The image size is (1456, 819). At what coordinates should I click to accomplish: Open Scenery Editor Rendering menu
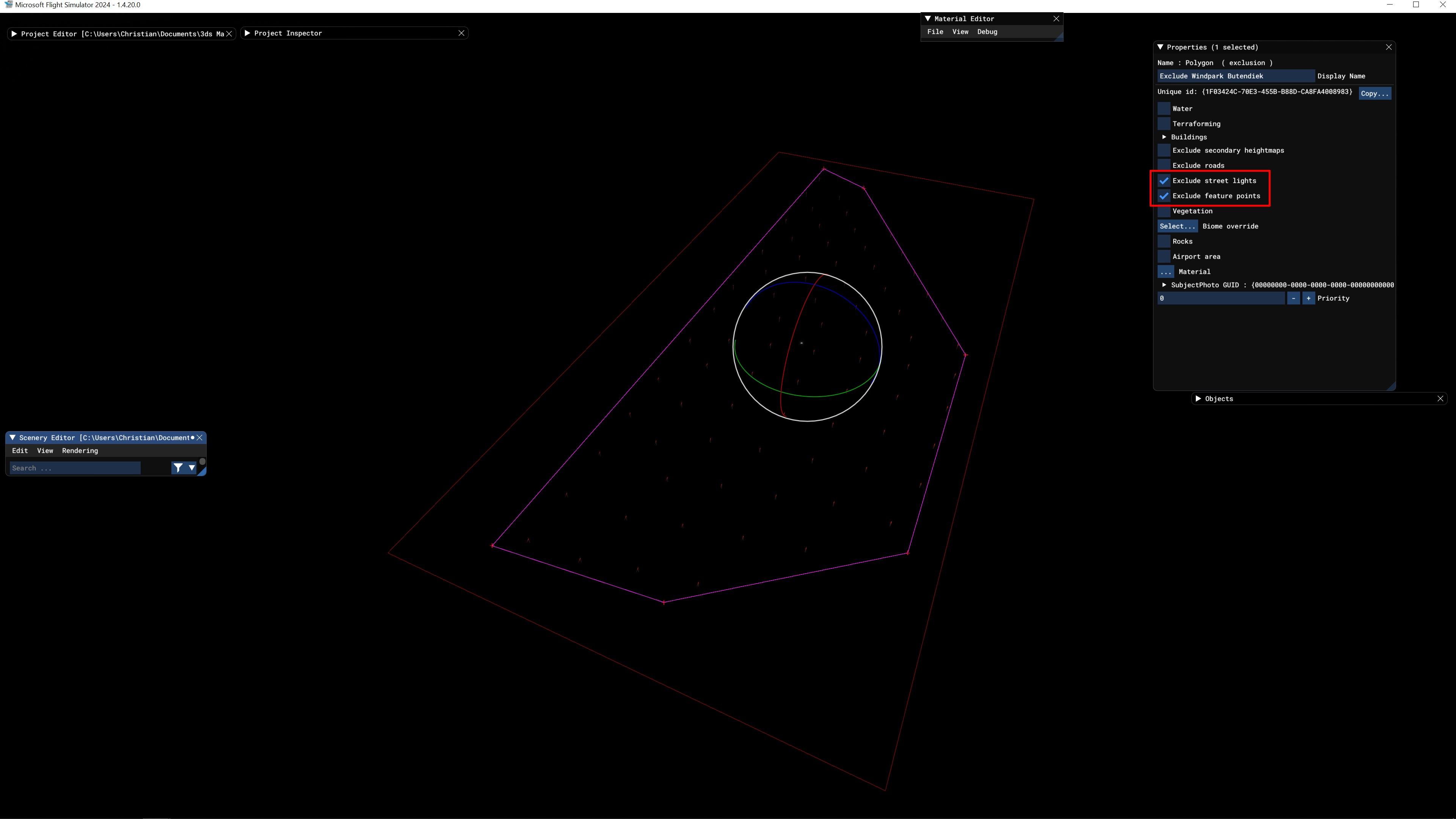click(80, 450)
